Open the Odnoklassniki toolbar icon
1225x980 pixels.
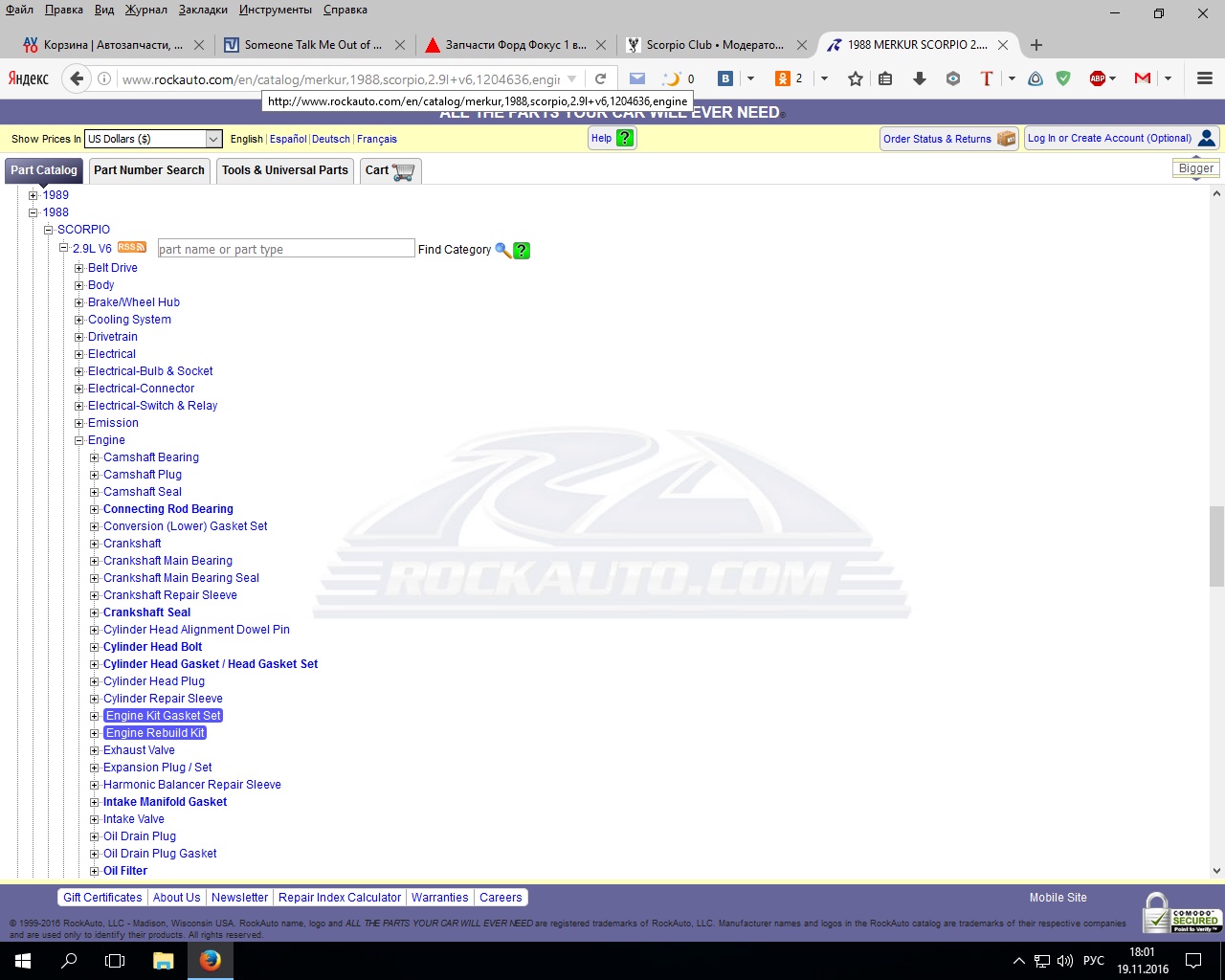783,78
